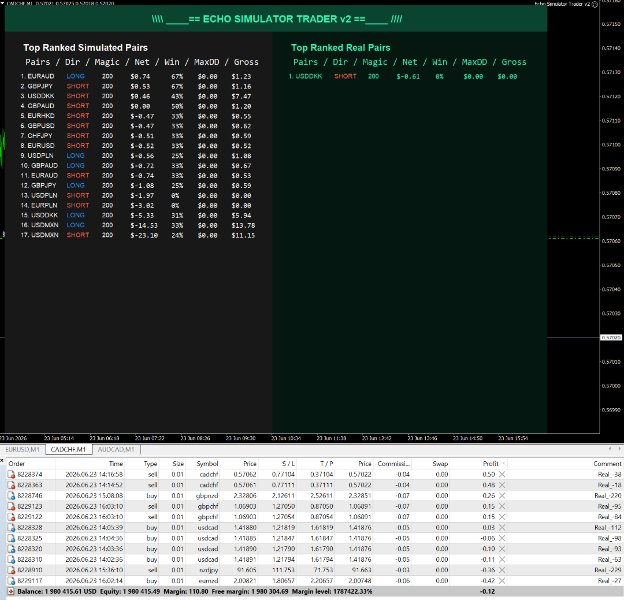
Task: Click order icon of gbpchf sell 8229123
Action: (11, 506)
